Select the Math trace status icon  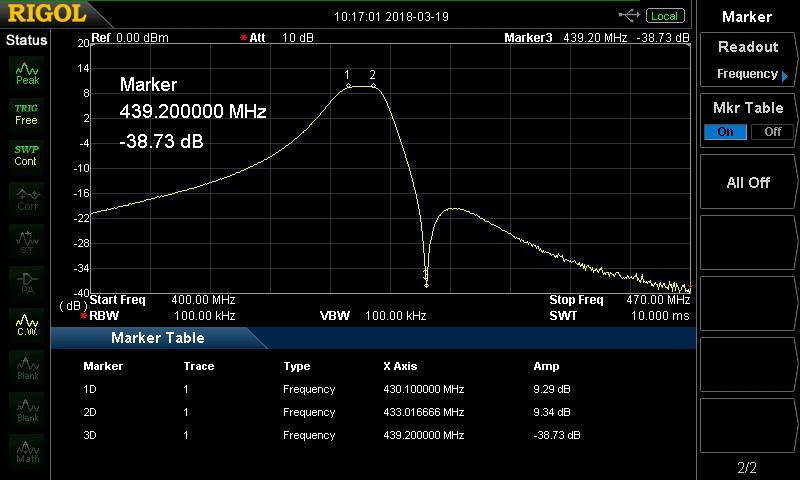(27, 450)
